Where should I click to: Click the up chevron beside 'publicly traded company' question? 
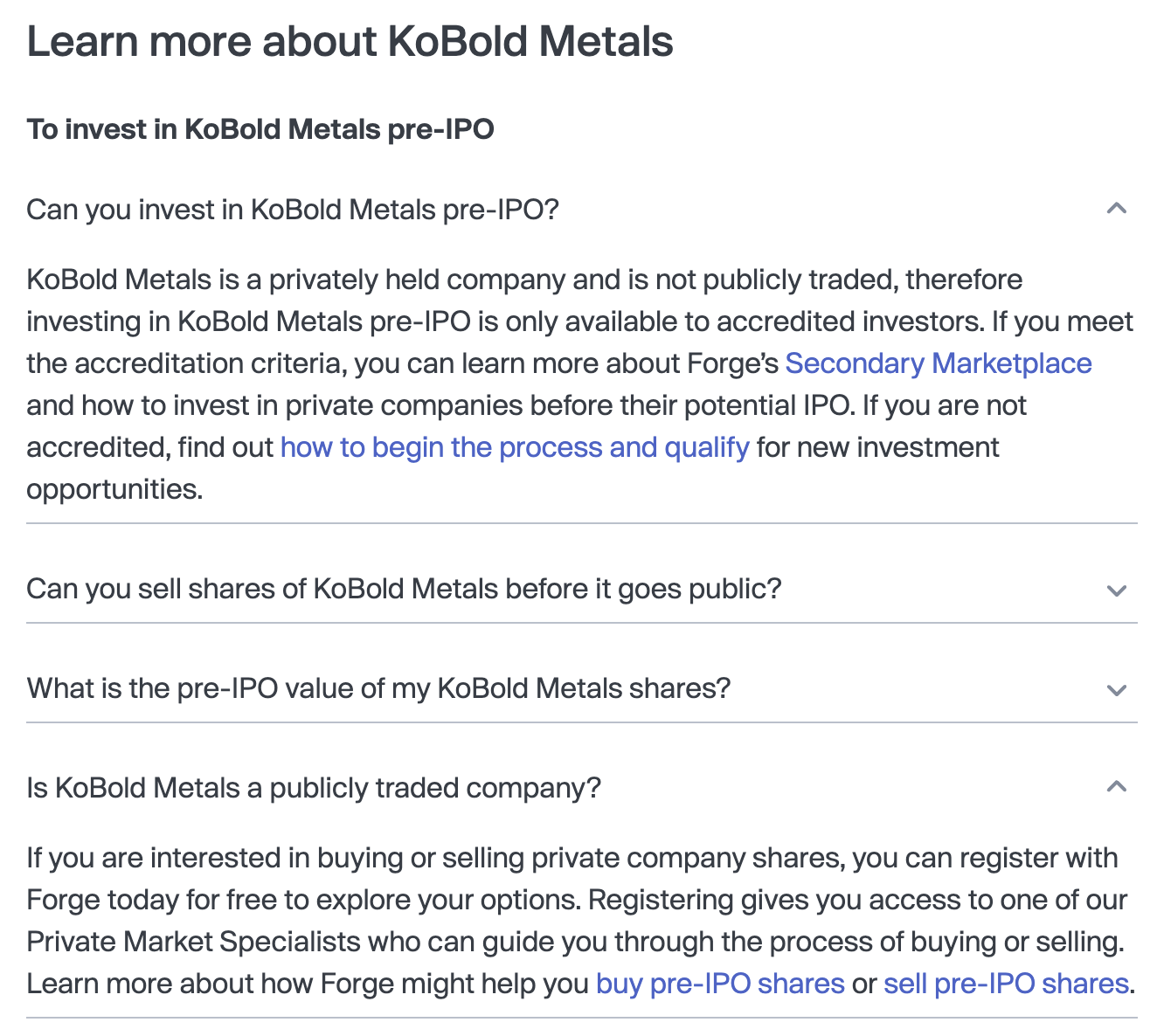(x=1116, y=787)
